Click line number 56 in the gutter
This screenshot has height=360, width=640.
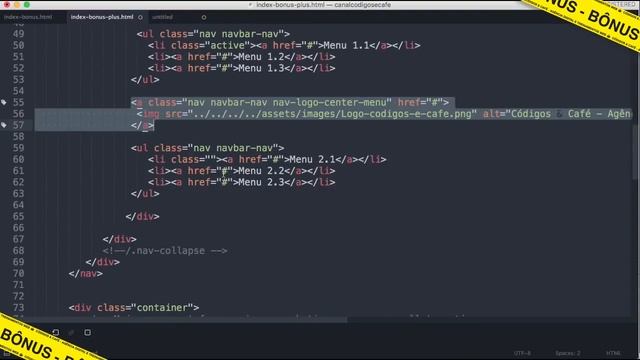click(18, 114)
